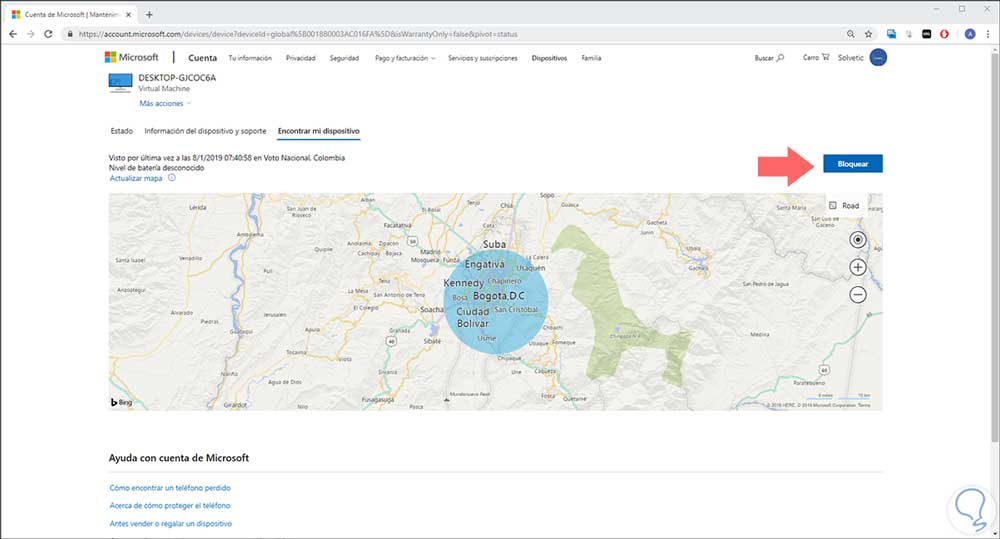Click the browser back arrow
The image size is (1000, 539).
click(13, 34)
